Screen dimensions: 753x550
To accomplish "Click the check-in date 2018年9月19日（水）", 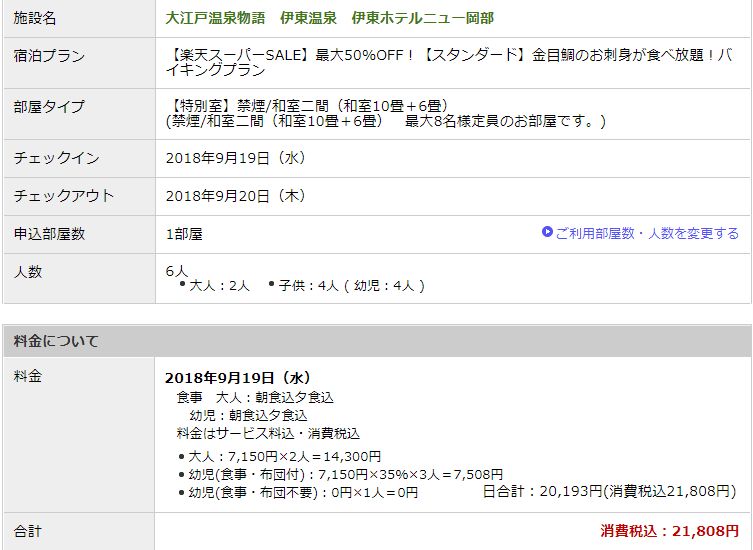I will pos(236,158).
